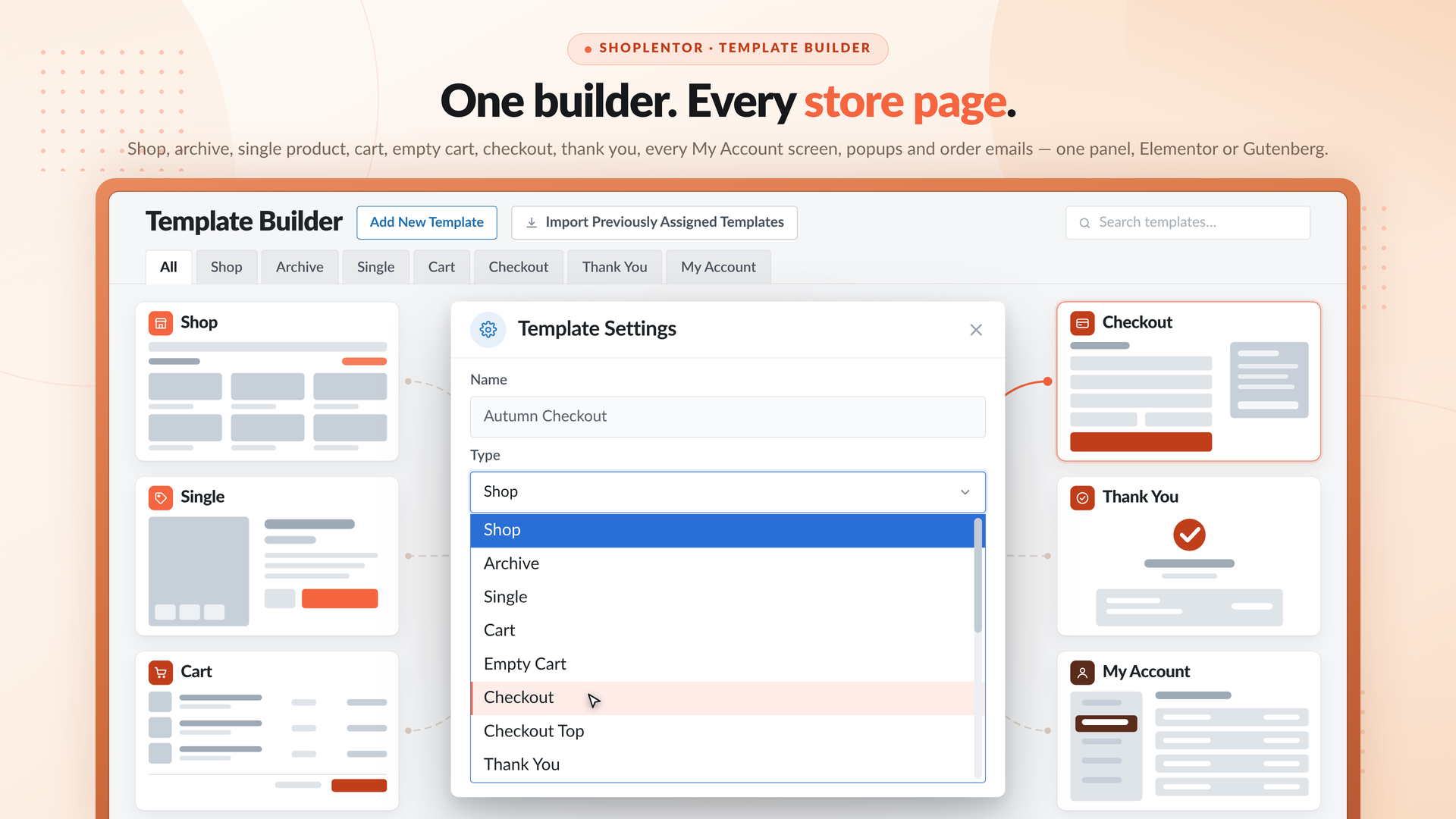Open the Thank You tab
Viewport: 1456px width, 819px height.
(x=614, y=267)
